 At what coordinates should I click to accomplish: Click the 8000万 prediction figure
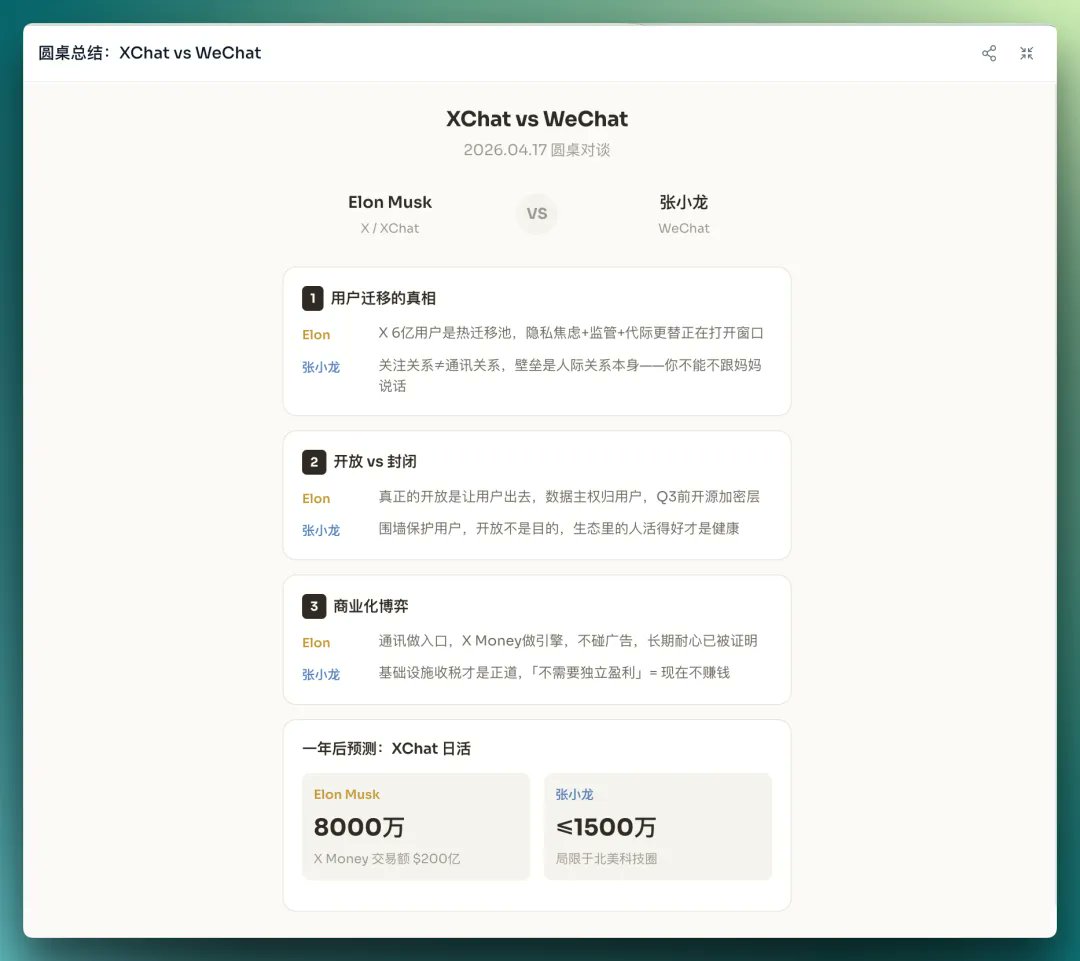359,827
